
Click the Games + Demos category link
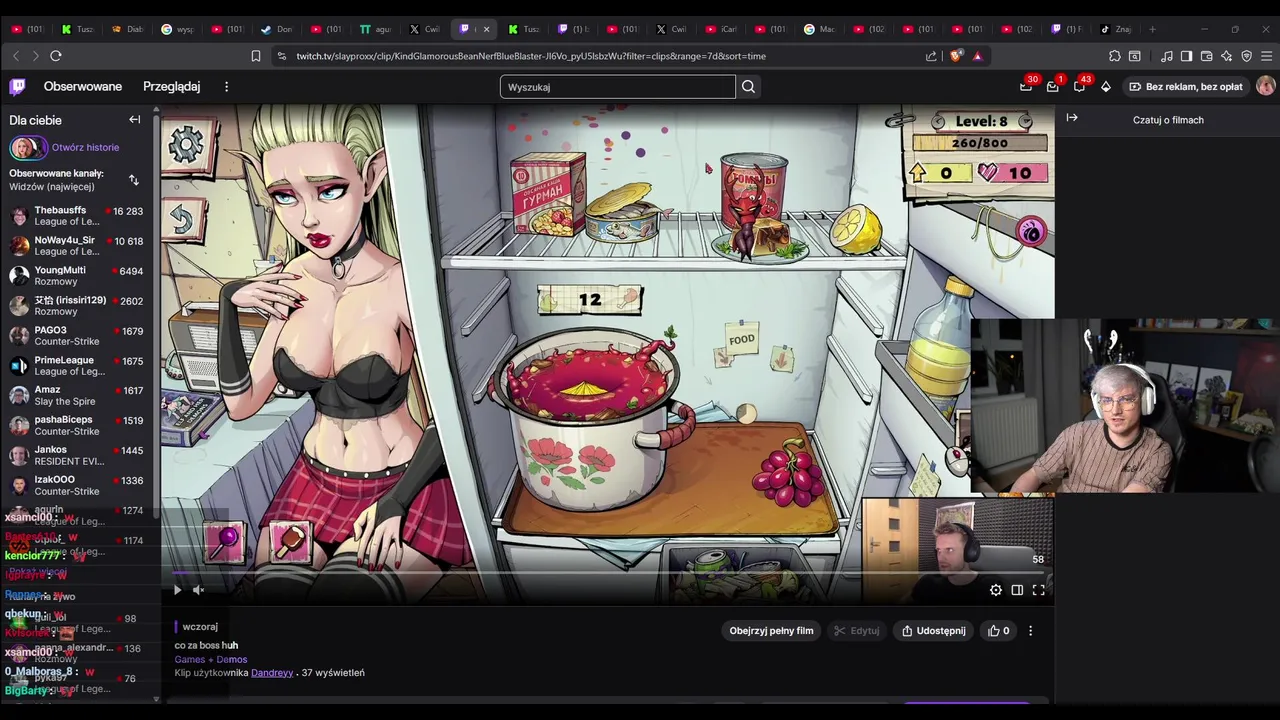[211, 659]
